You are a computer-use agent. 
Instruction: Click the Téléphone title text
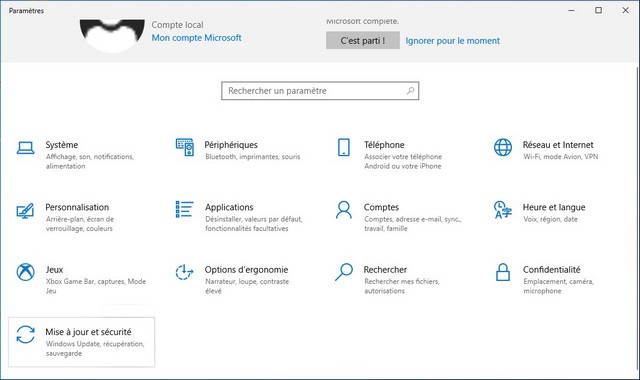(384, 145)
